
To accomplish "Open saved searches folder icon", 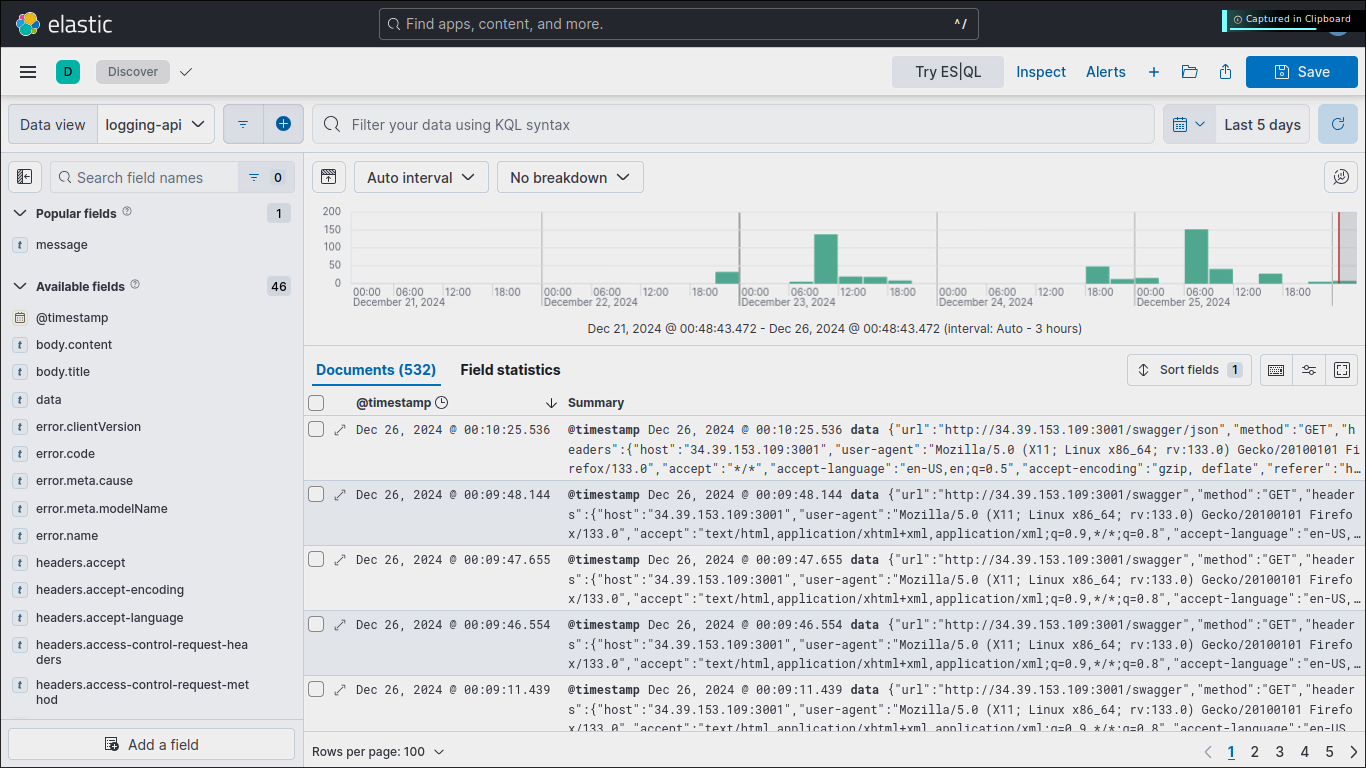I will click(1189, 72).
